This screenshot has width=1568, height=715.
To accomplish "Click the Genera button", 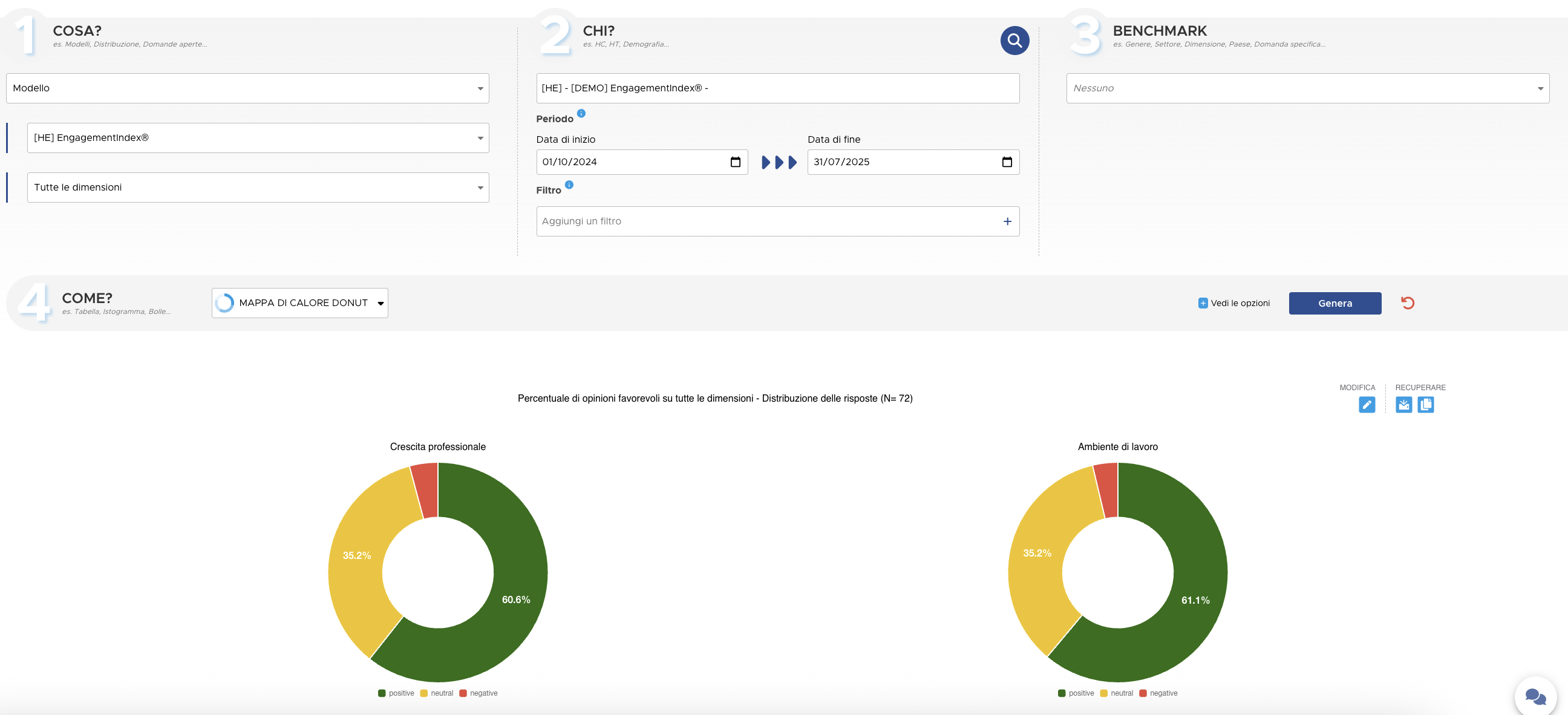I will pyautogui.click(x=1334, y=303).
